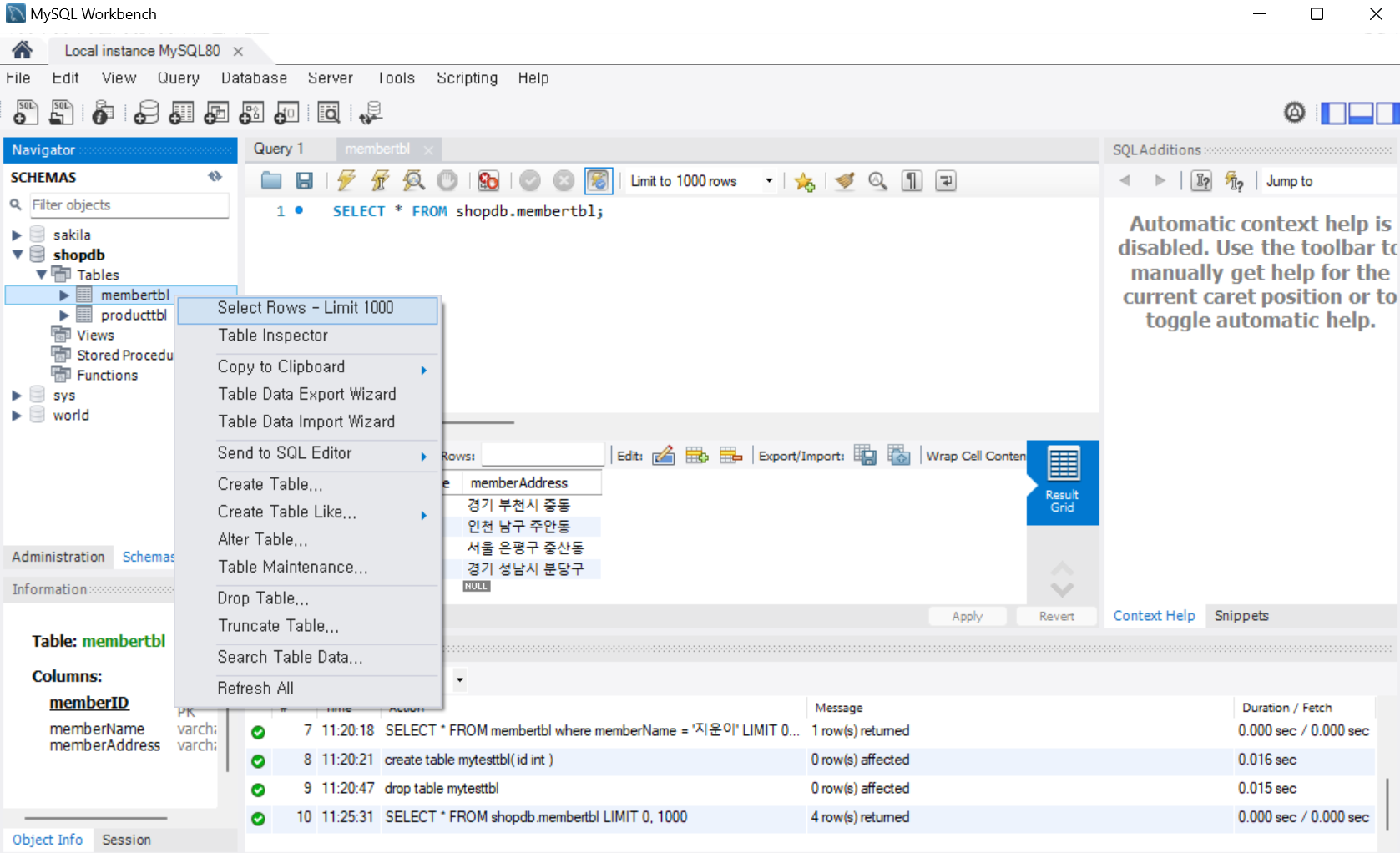Expand the world schema
Viewport: 1400px width, 853px height.
click(x=16, y=416)
